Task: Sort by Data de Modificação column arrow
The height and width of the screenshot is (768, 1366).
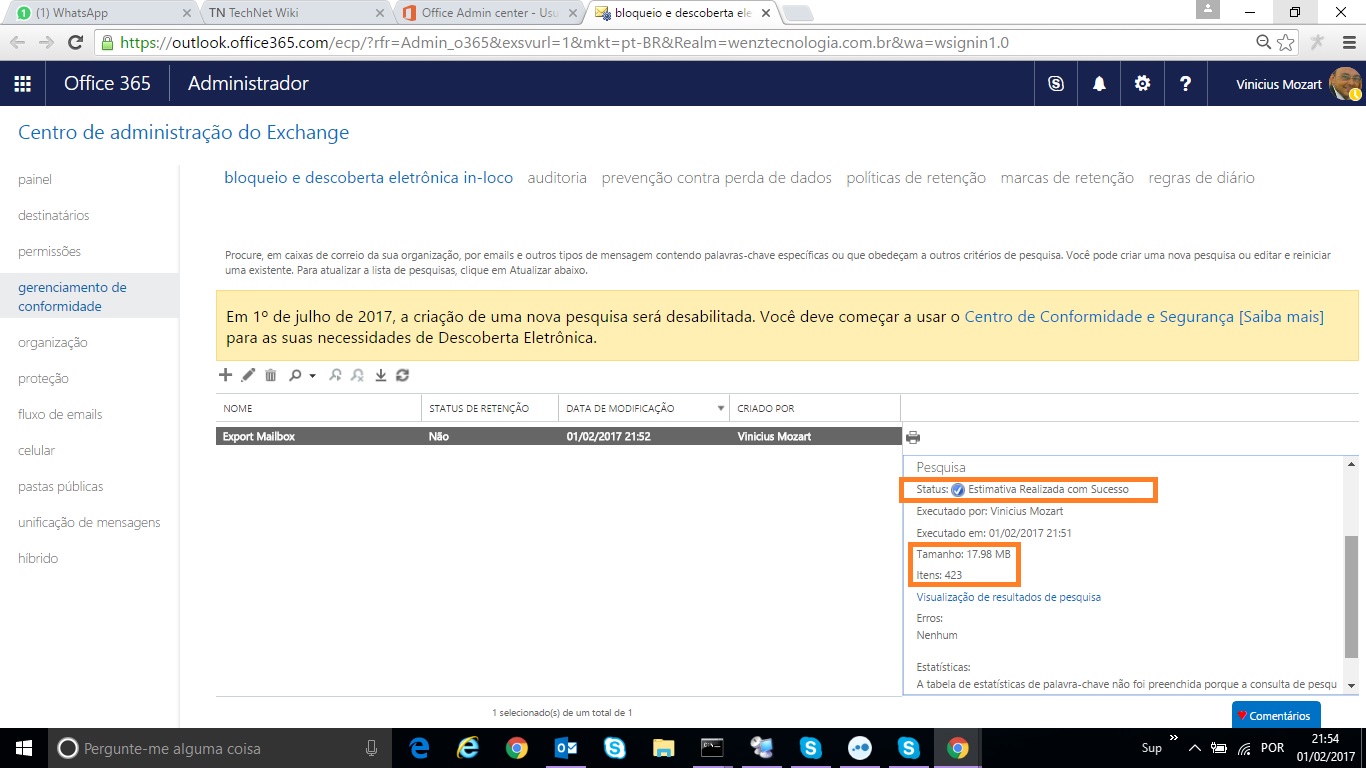Action: point(721,409)
